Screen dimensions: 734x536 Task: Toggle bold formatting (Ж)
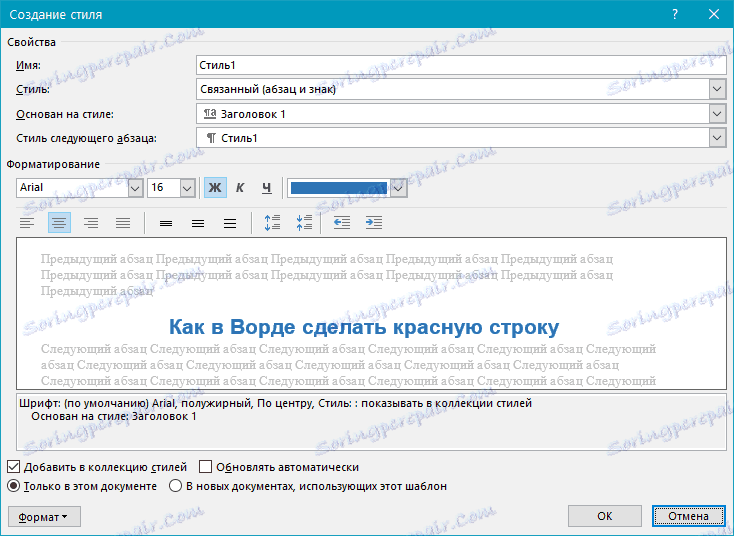(x=215, y=188)
